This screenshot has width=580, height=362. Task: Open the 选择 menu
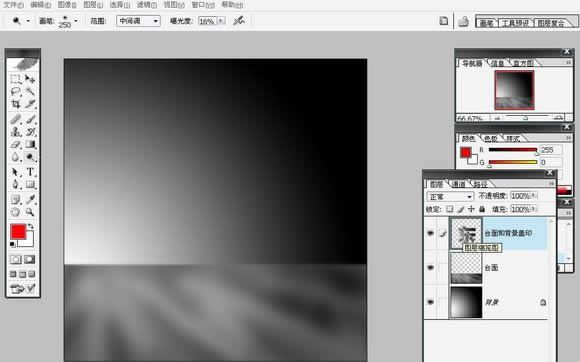120,5
